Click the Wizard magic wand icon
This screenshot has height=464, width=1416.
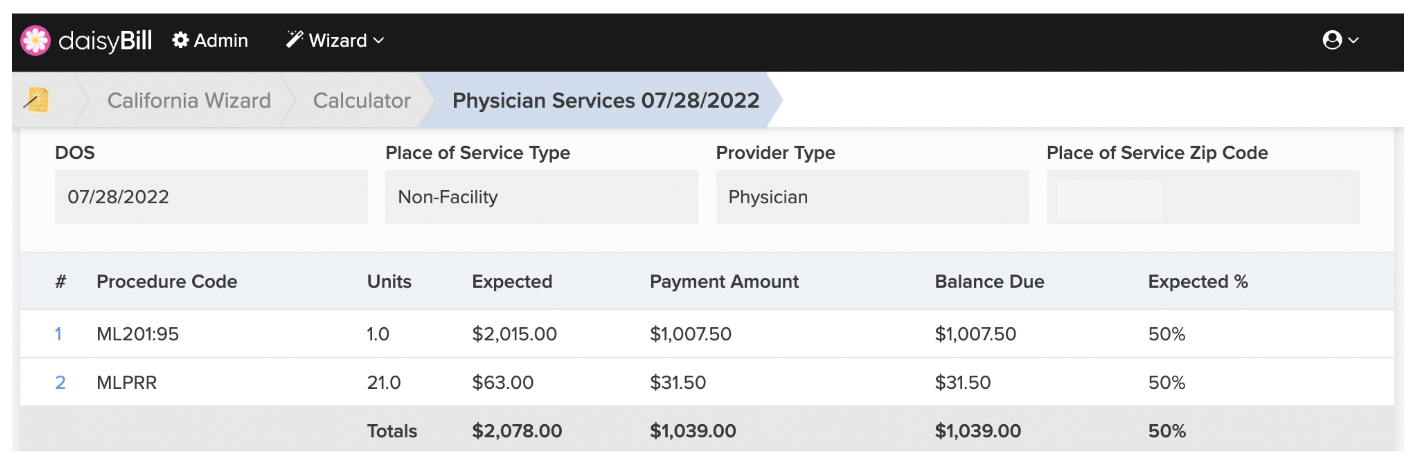[x=294, y=40]
